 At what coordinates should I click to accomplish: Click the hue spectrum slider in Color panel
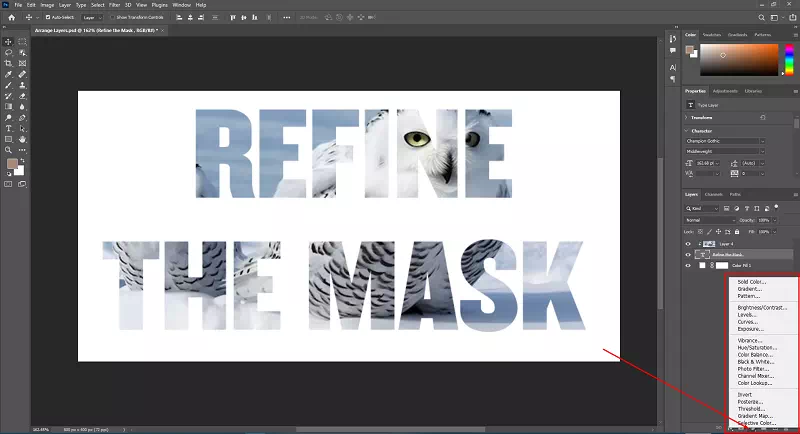[789, 60]
